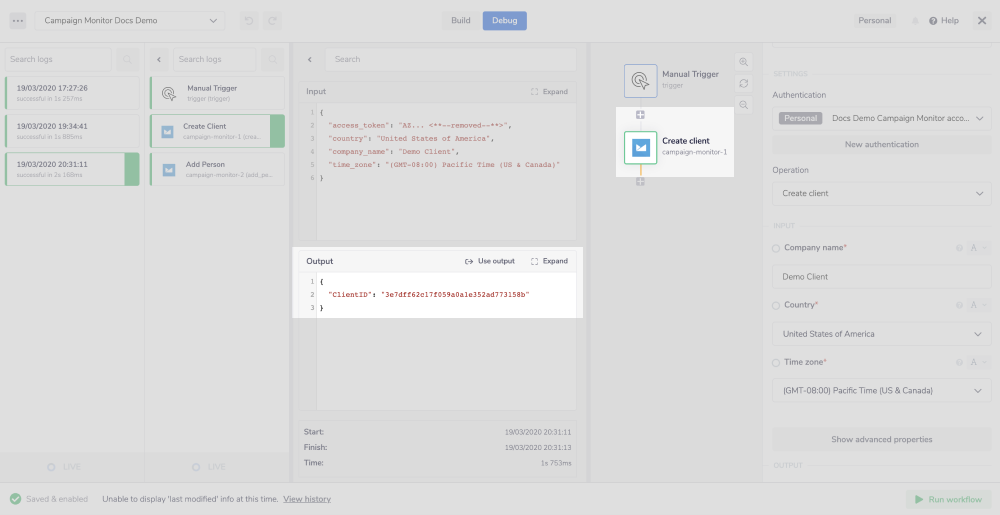Select the Time zone radio button
The width and height of the screenshot is (1000, 515).
[x=777, y=362]
